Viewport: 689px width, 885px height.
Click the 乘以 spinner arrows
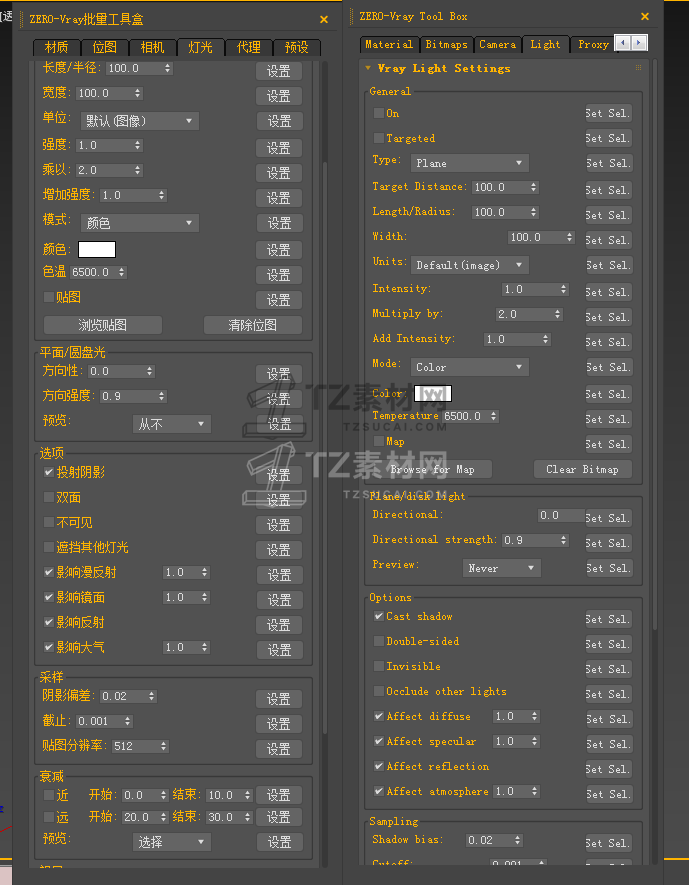138,170
